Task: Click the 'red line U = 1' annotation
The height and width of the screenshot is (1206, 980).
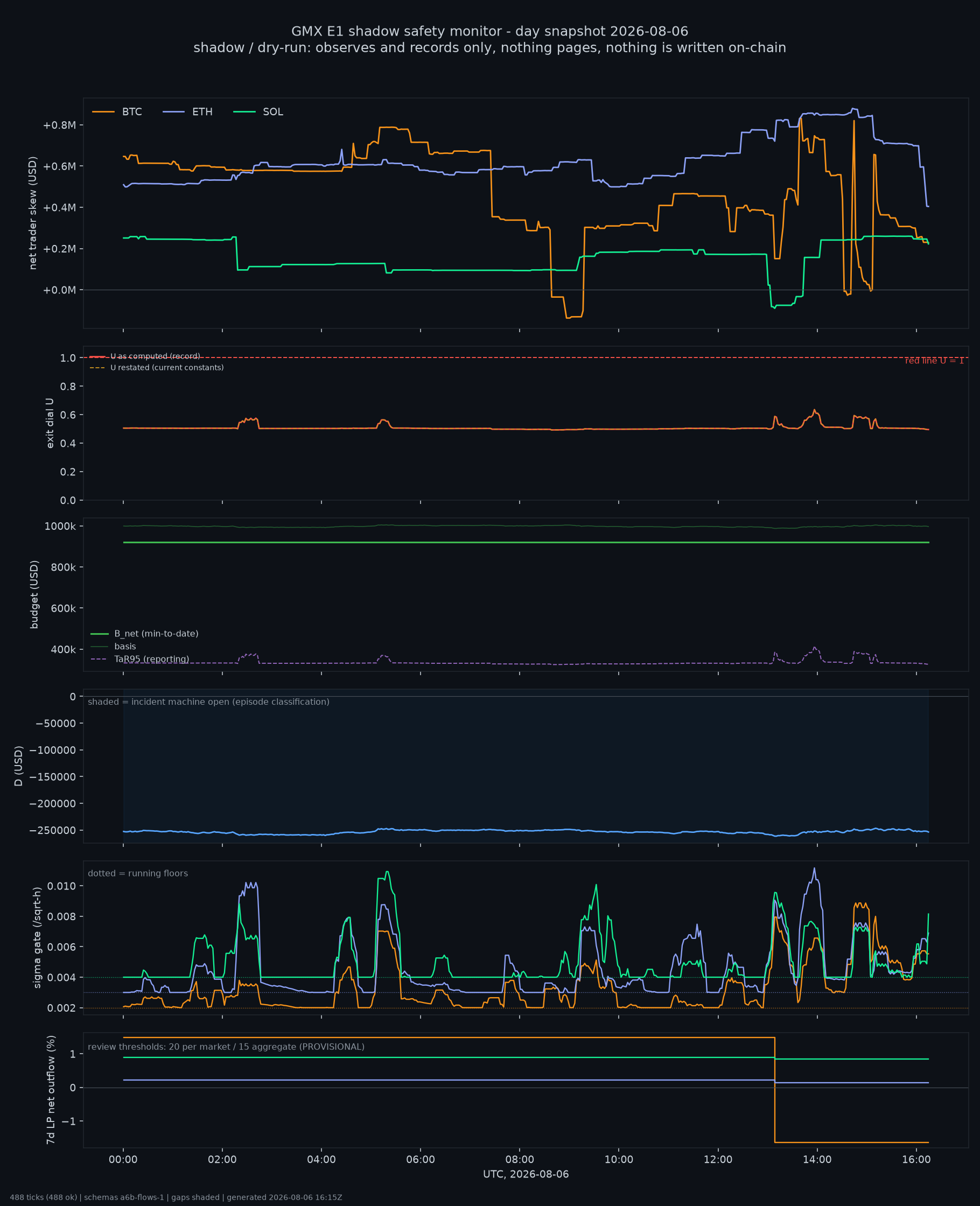Action: click(934, 361)
